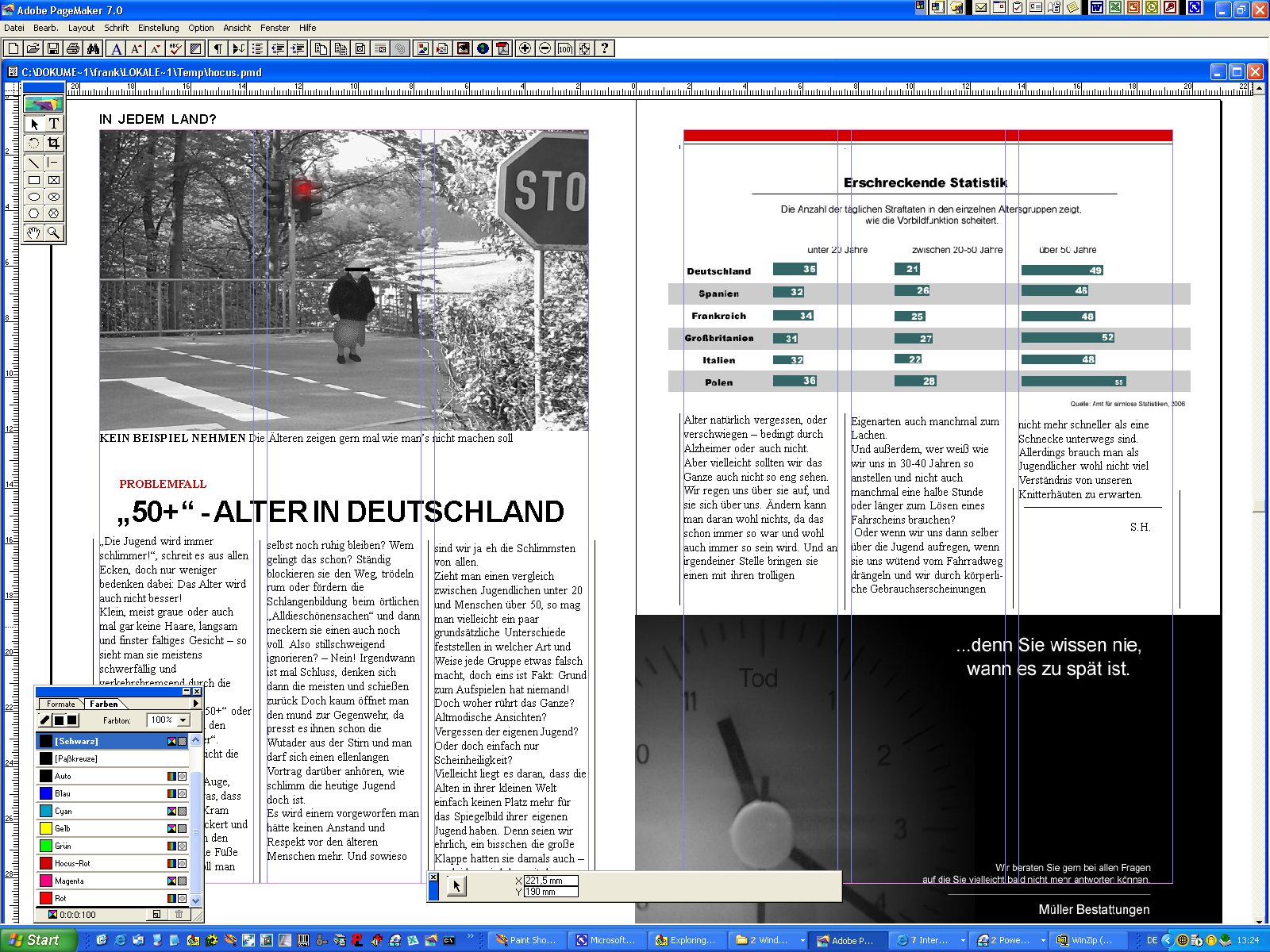Click the paragraph pilcrow toolbar icon
The image size is (1270, 952).
coord(217,48)
